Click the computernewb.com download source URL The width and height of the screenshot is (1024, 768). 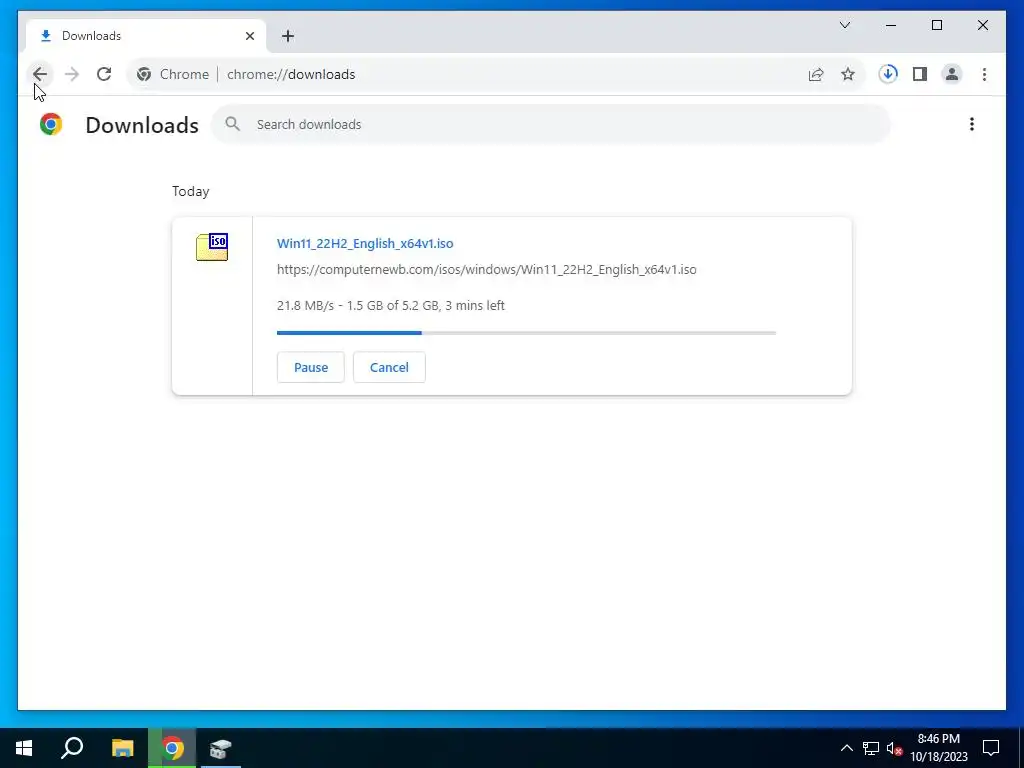coord(487,270)
